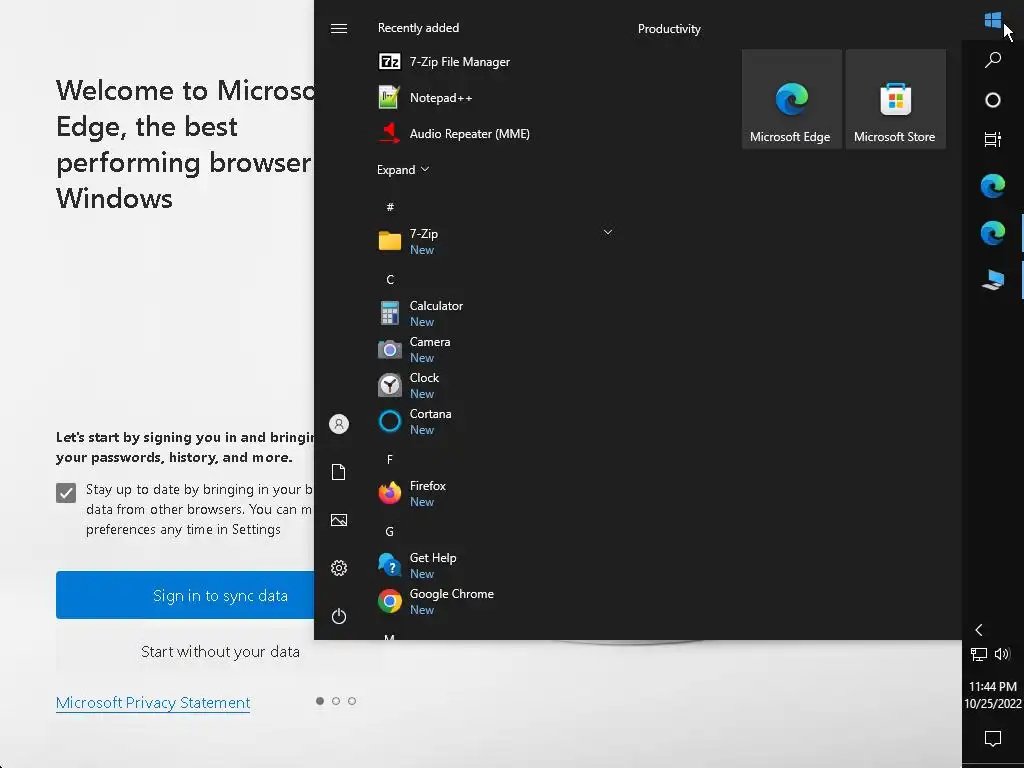Screen dimensions: 1024x768
Task: Open the notification center icon
Action: coord(993,739)
